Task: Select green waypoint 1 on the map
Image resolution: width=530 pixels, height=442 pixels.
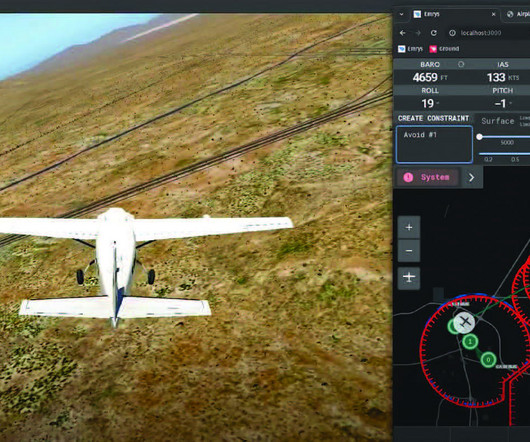Action: (470, 342)
